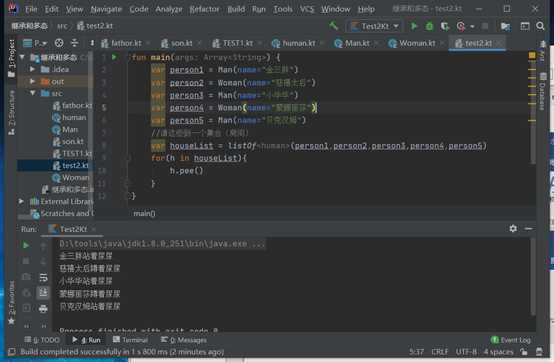Toggle scroll to end in the console
This screenshot has height=362, width=554.
43,293
